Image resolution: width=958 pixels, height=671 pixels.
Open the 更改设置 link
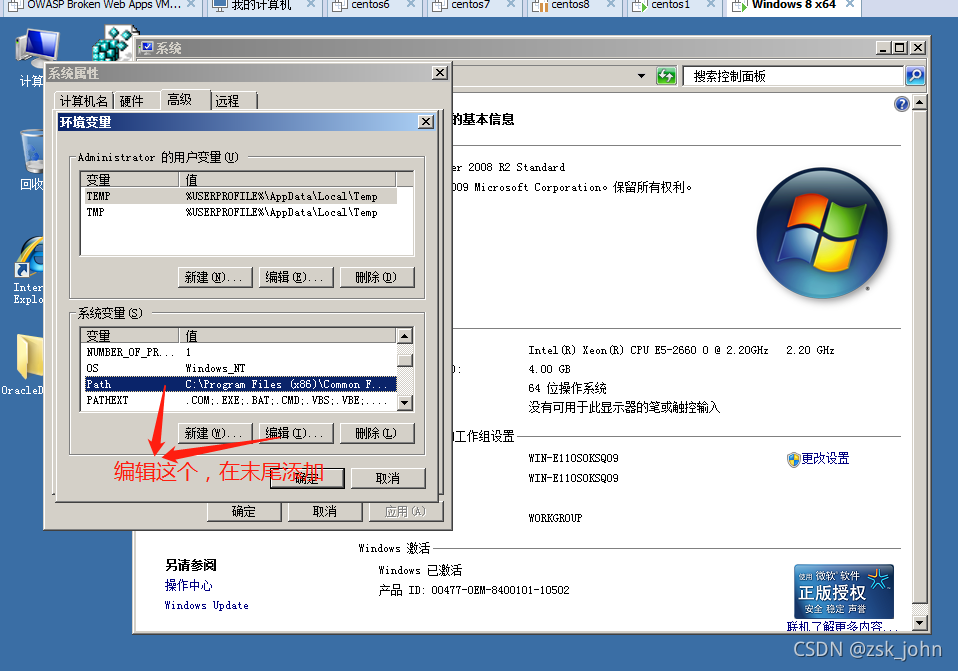825,458
